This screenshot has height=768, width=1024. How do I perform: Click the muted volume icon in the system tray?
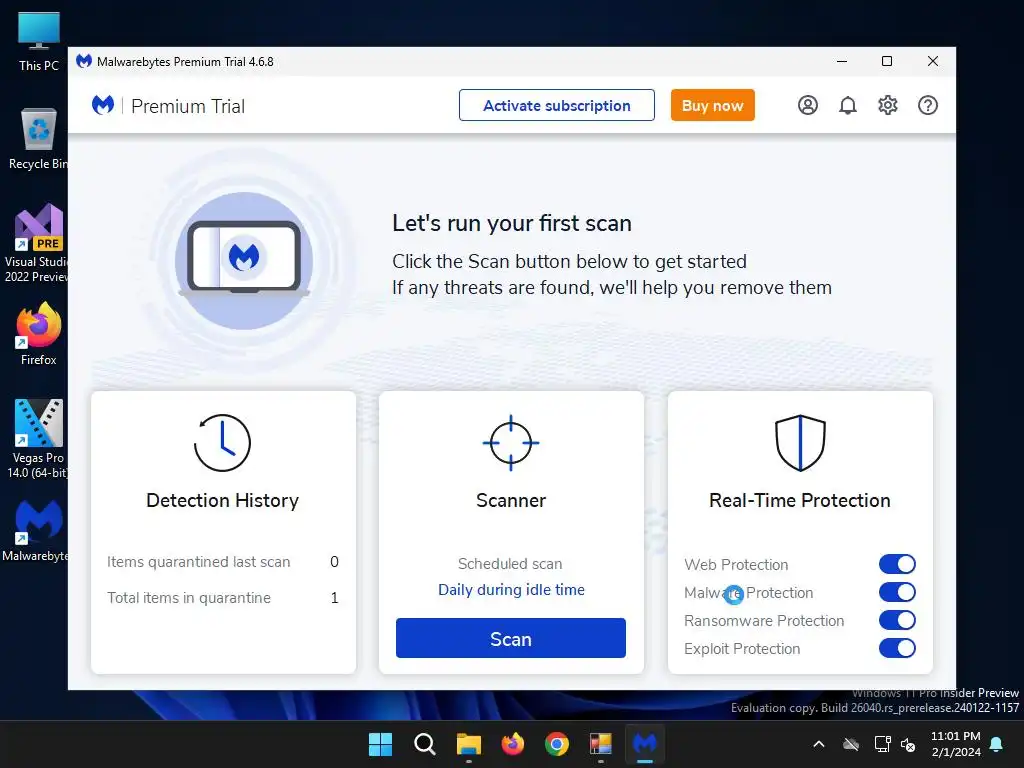tap(908, 744)
